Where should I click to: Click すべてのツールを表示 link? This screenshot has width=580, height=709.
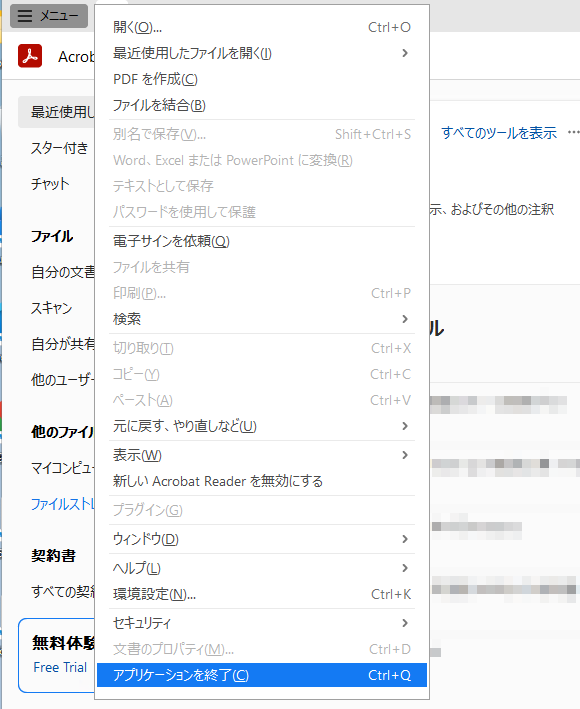click(499, 133)
